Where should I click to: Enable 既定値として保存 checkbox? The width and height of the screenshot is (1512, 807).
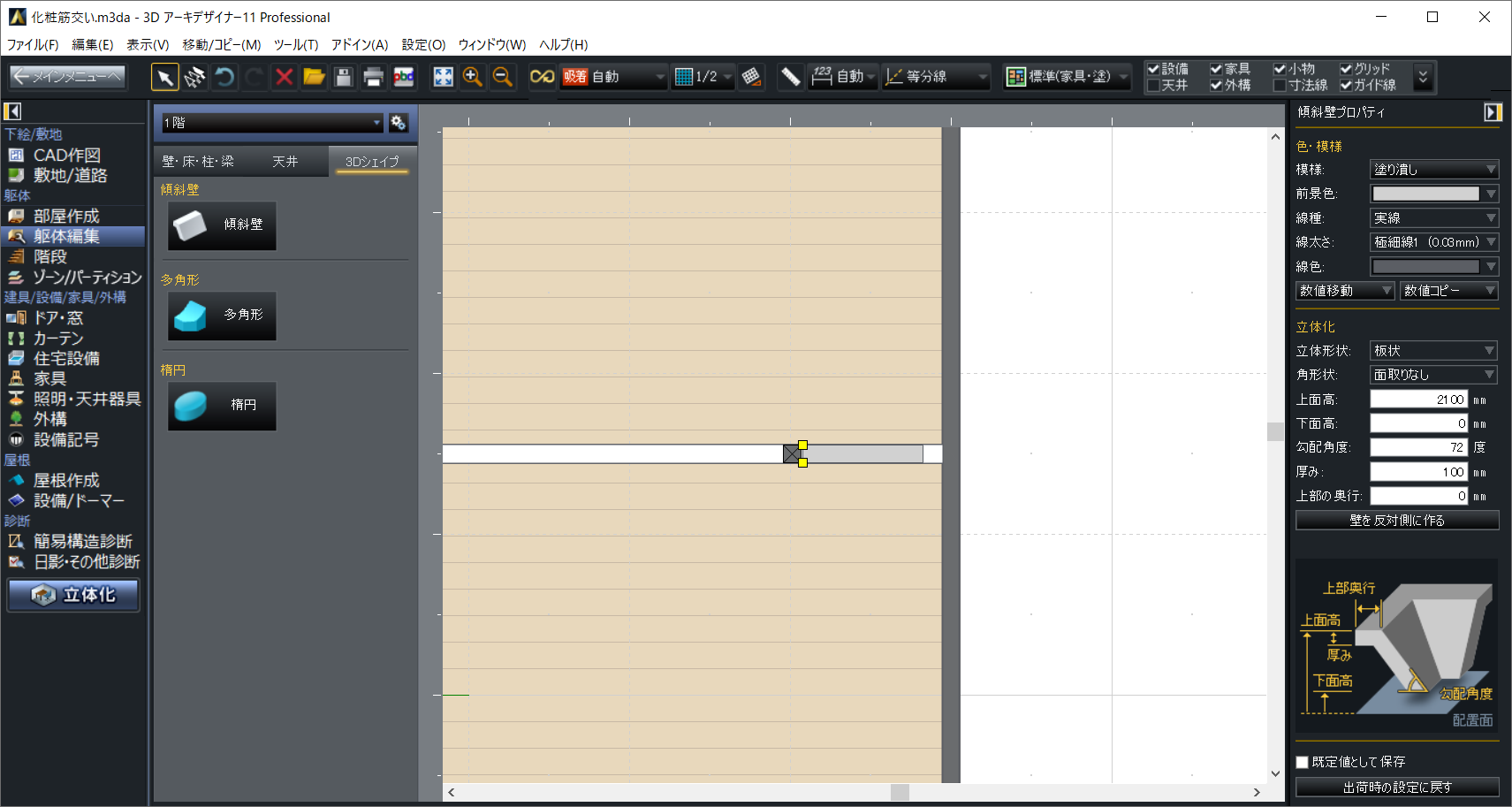[1302, 762]
